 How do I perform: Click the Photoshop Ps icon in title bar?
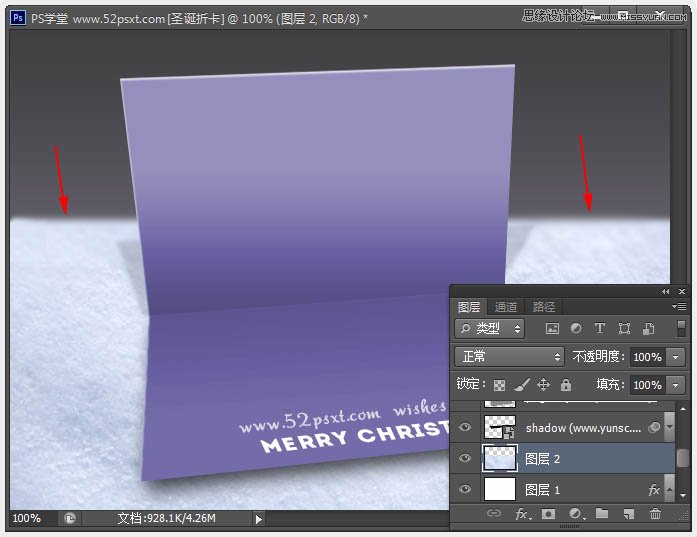pyautogui.click(x=18, y=18)
